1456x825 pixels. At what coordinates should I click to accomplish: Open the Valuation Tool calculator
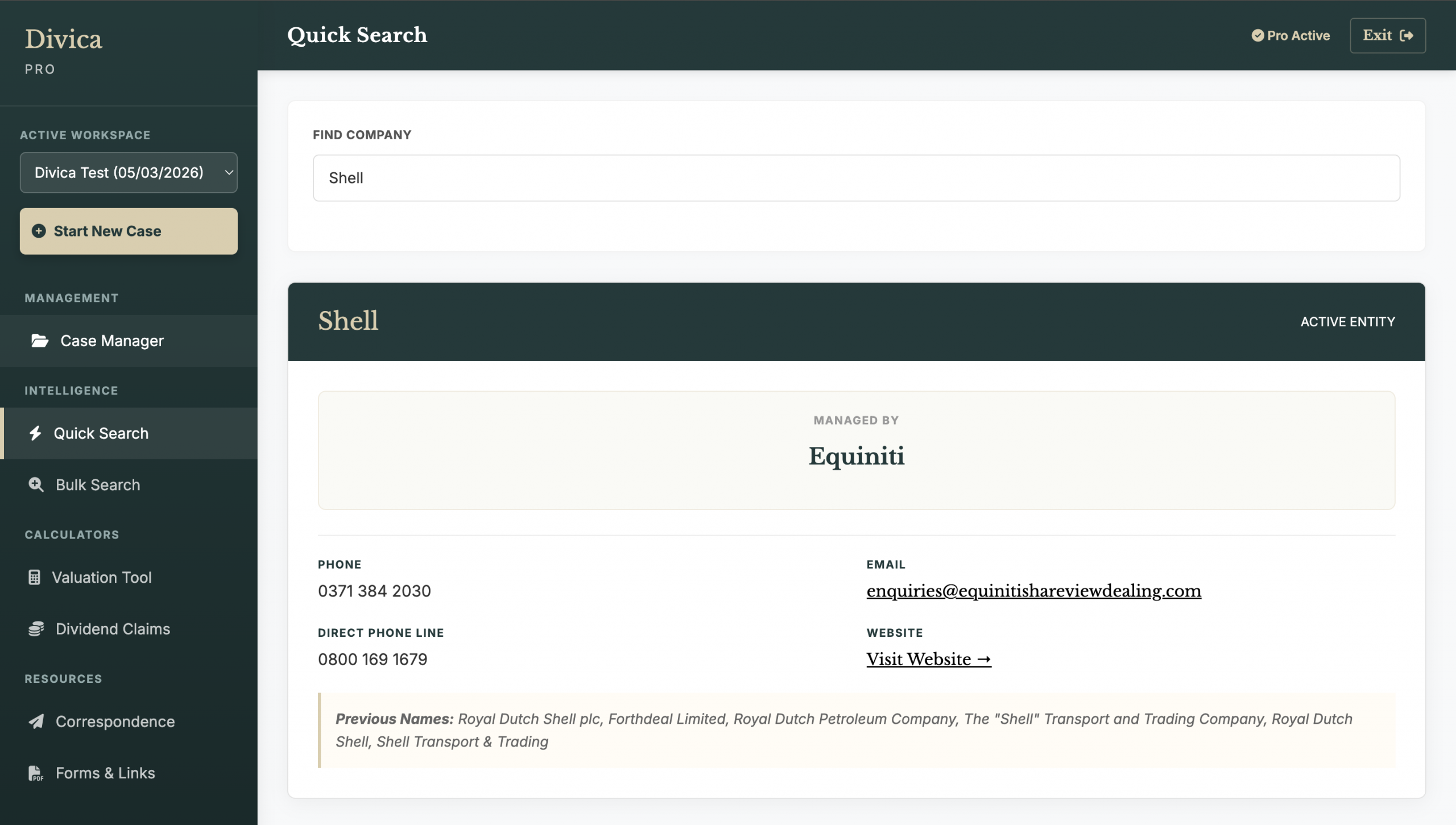[129, 577]
